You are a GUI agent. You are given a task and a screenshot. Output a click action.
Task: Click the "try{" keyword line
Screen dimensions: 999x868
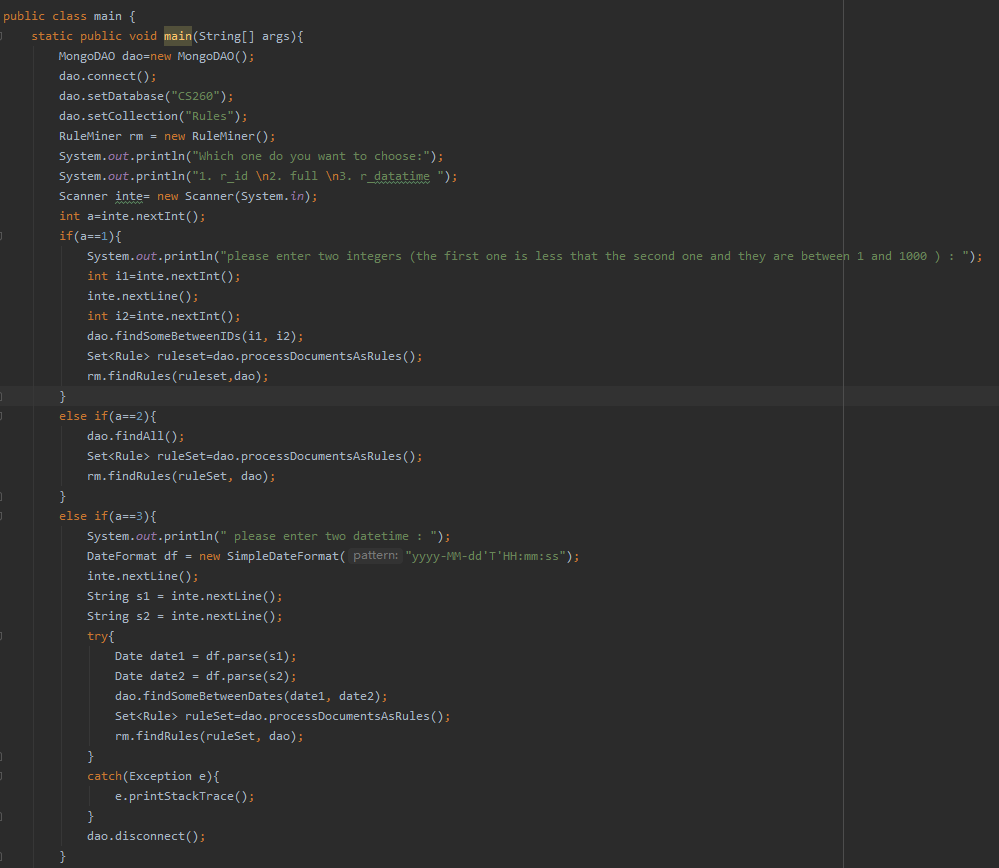pos(101,636)
